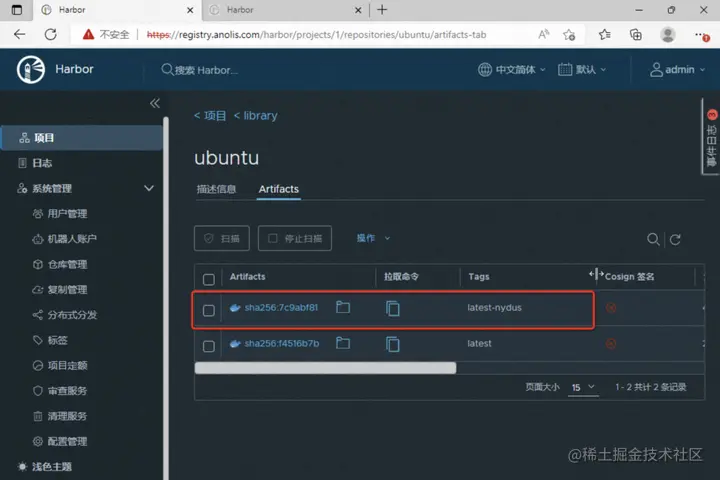Click Cosign status icon for latest row

(x=611, y=344)
